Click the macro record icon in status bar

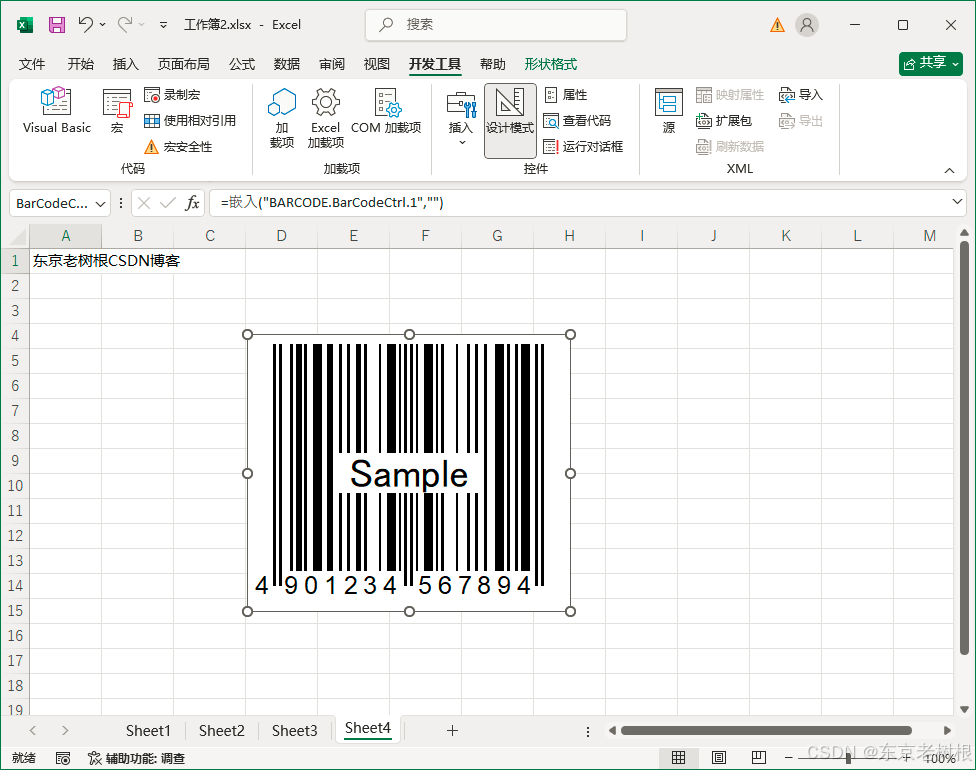pyautogui.click(x=63, y=758)
